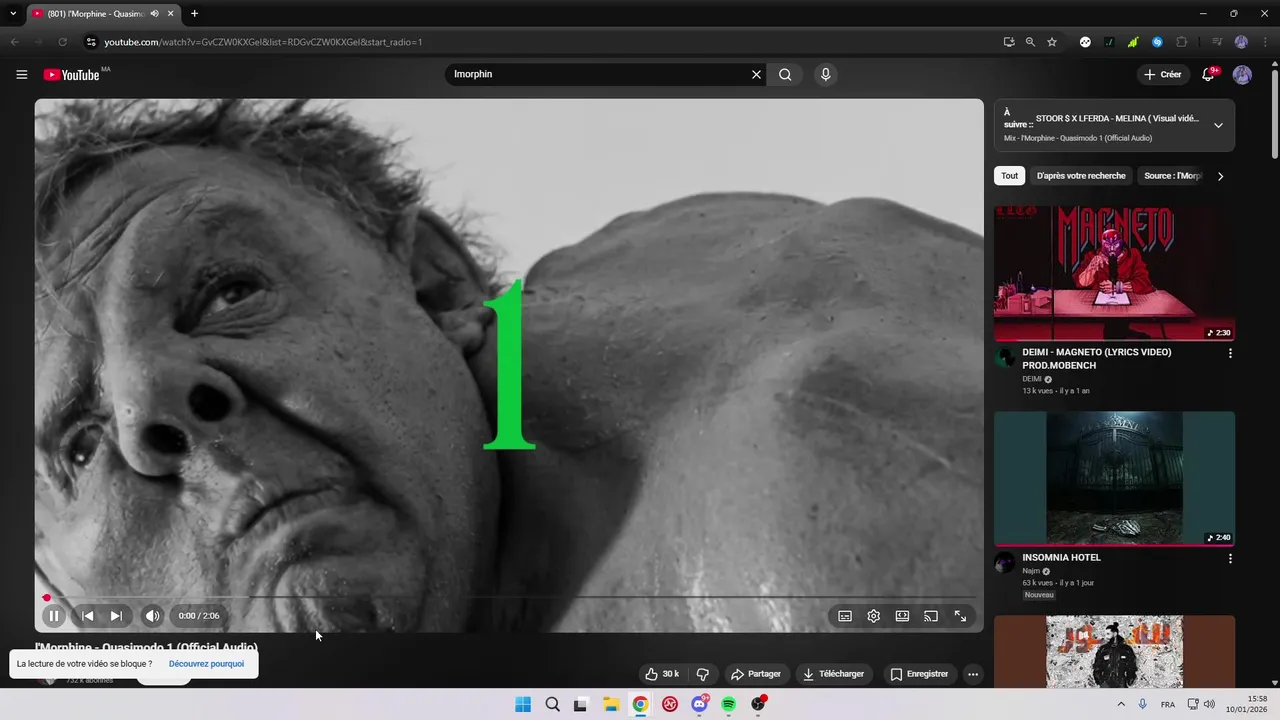Image resolution: width=1280 pixels, height=720 pixels.
Task: Open Chrome media controls icon
Action: [x=1217, y=42]
